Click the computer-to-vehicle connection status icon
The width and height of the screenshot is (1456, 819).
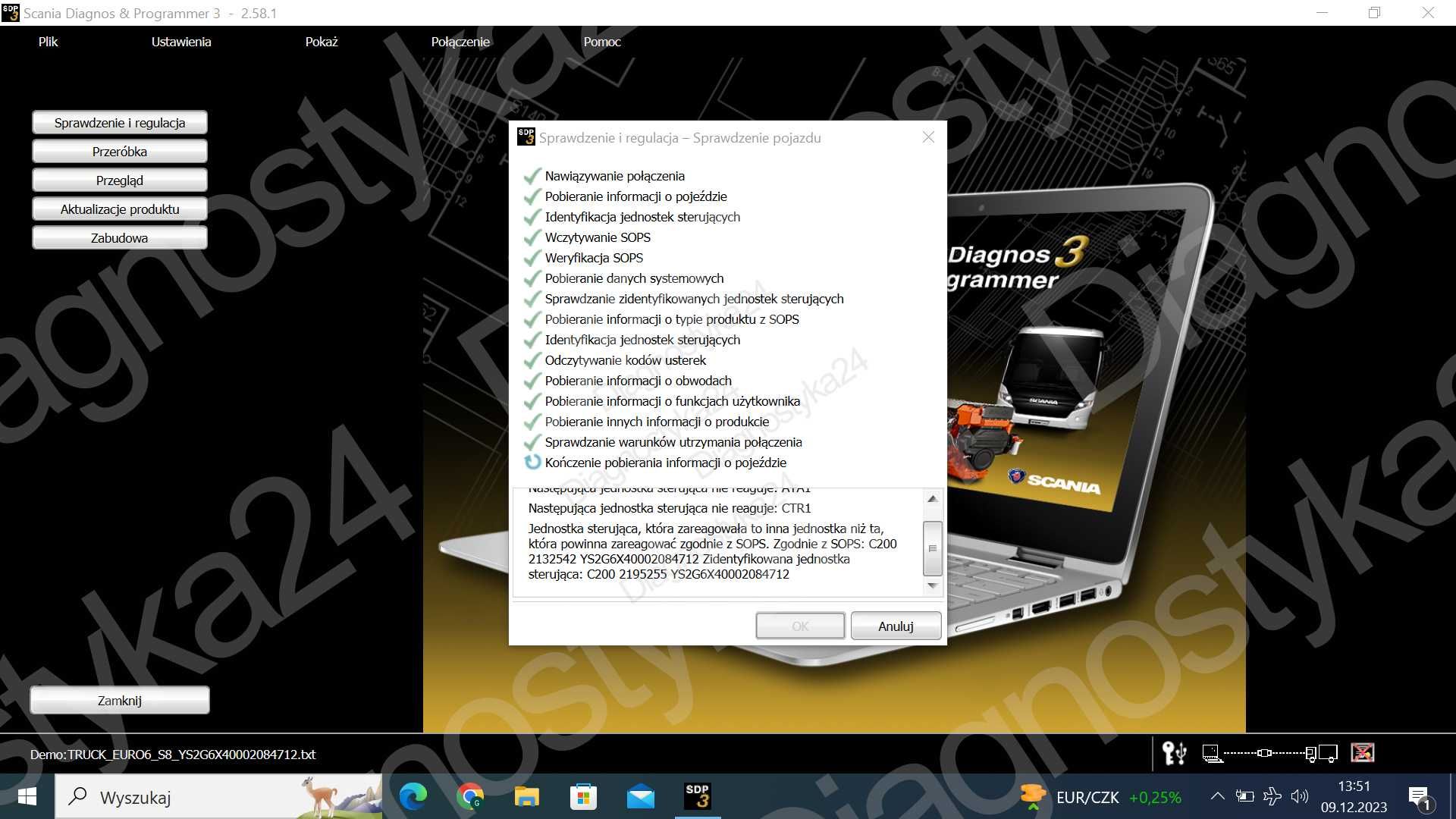coord(1270,753)
